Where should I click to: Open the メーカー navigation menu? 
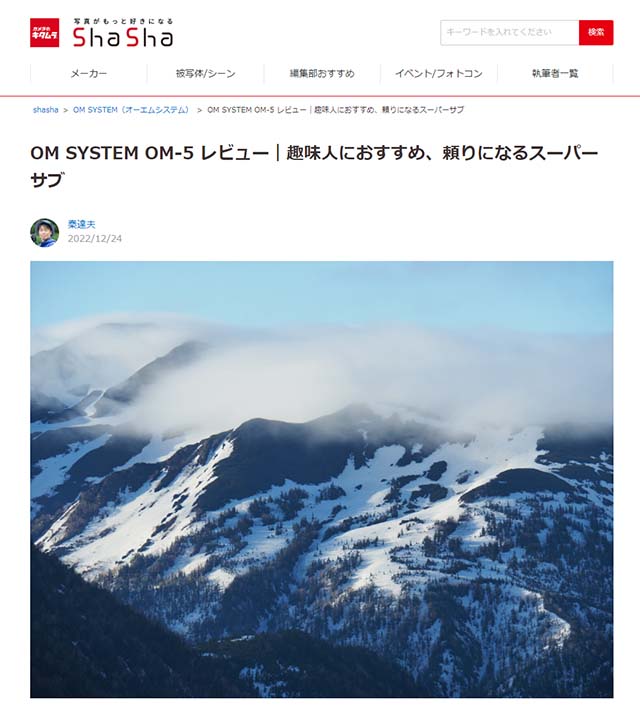click(89, 73)
